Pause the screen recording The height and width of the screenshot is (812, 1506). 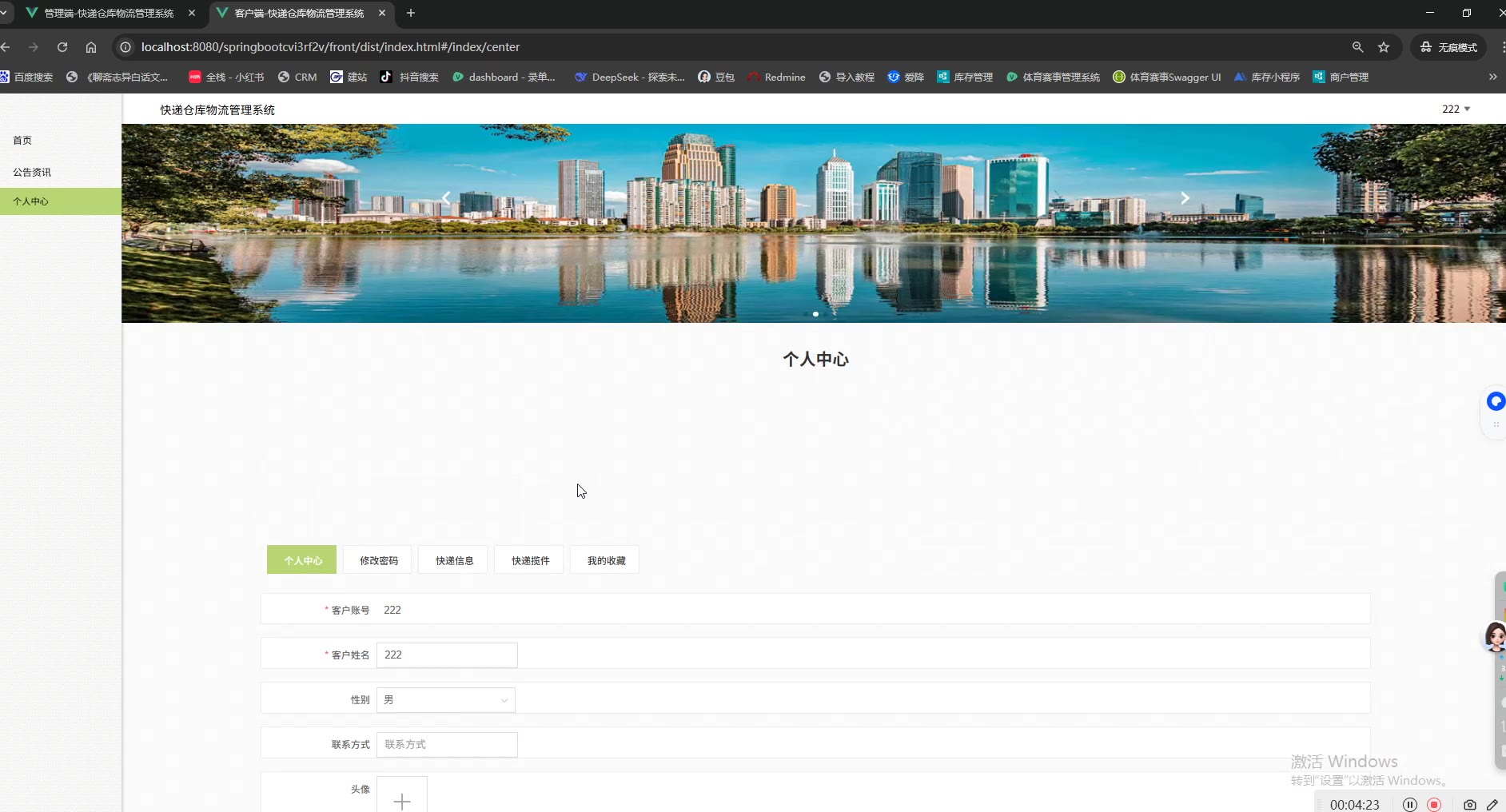tap(1410, 805)
